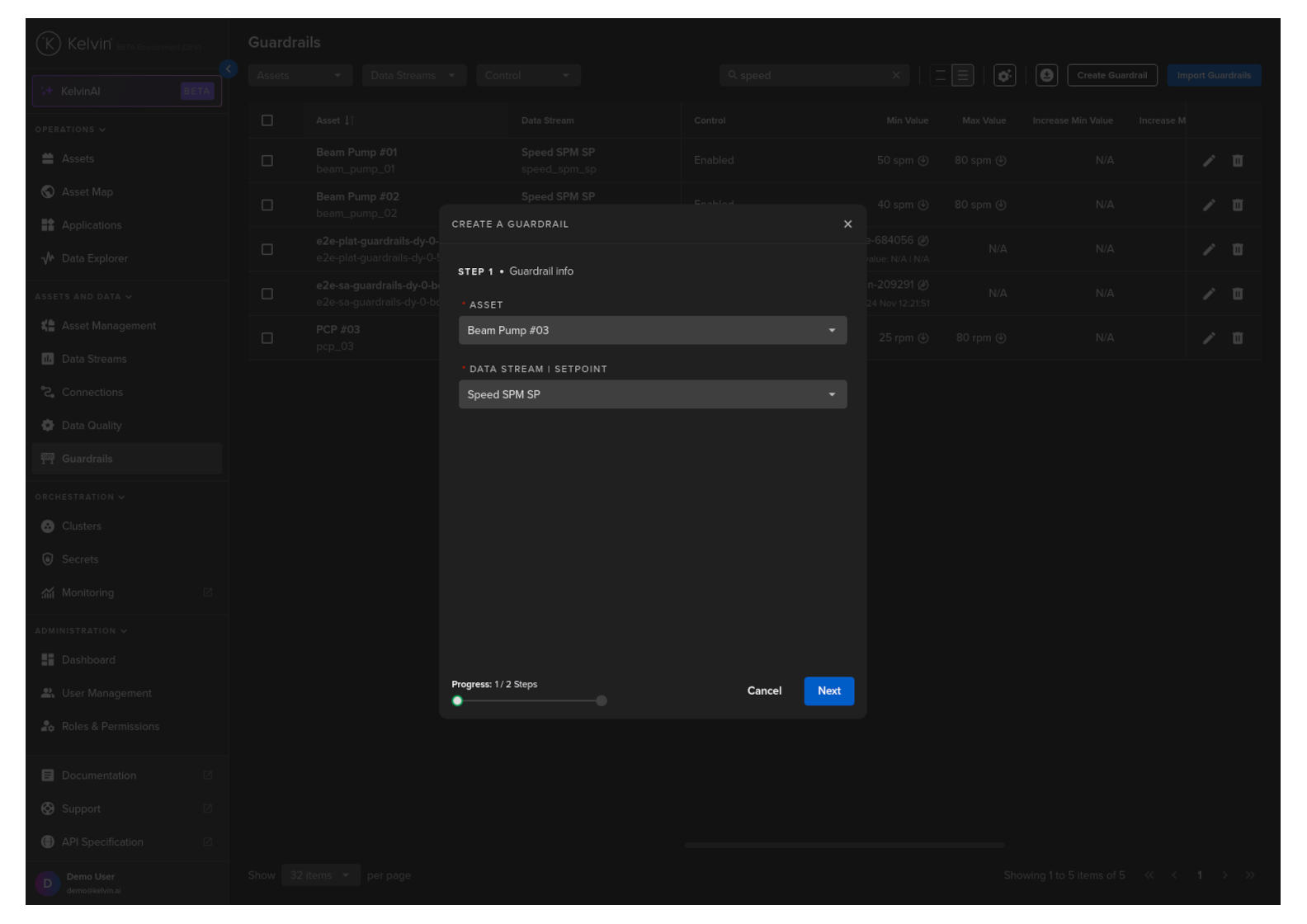Toggle the select-all header checkbox
1307x924 pixels.
[x=267, y=120]
